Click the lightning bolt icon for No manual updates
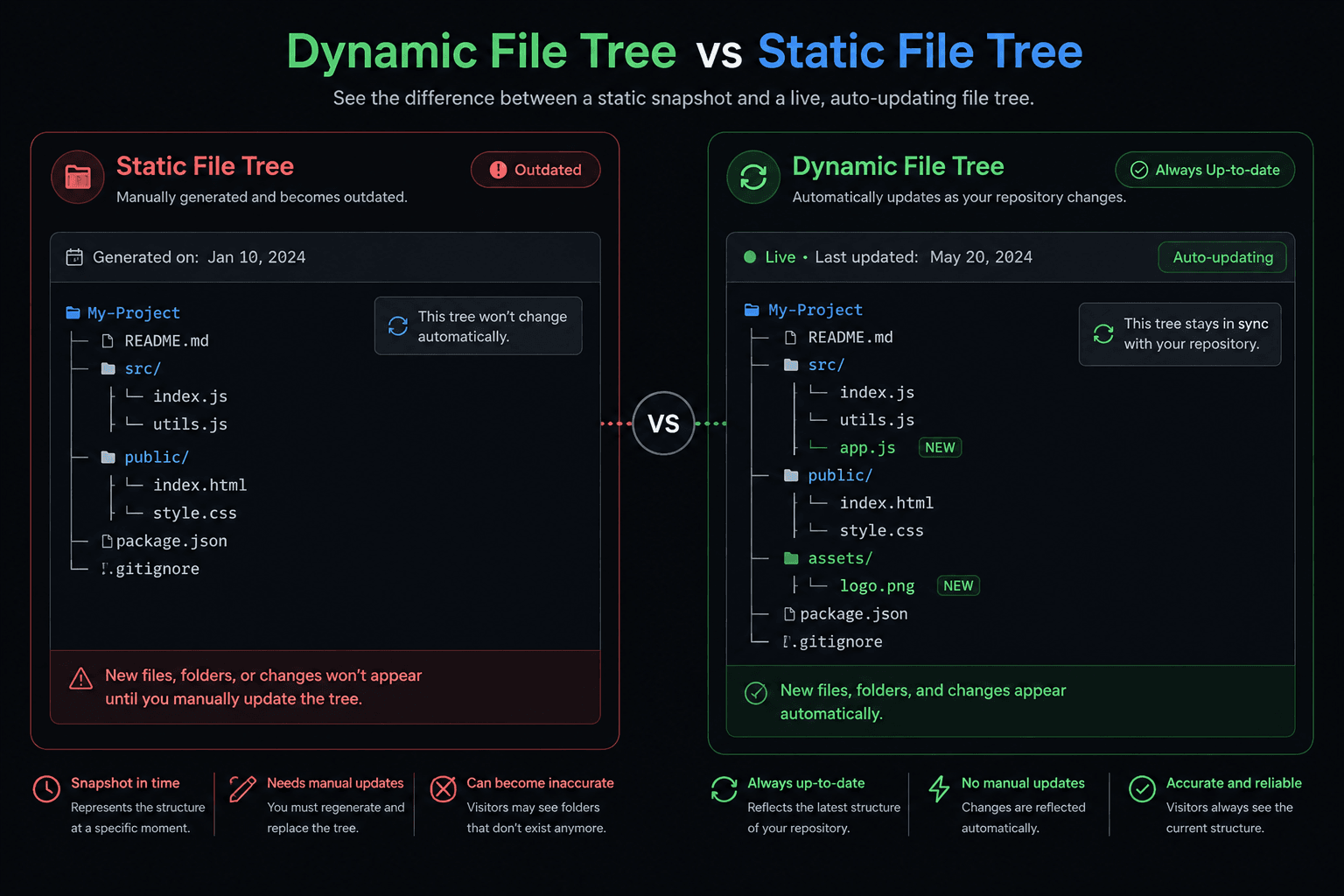The width and height of the screenshot is (1344, 896). coord(939,789)
